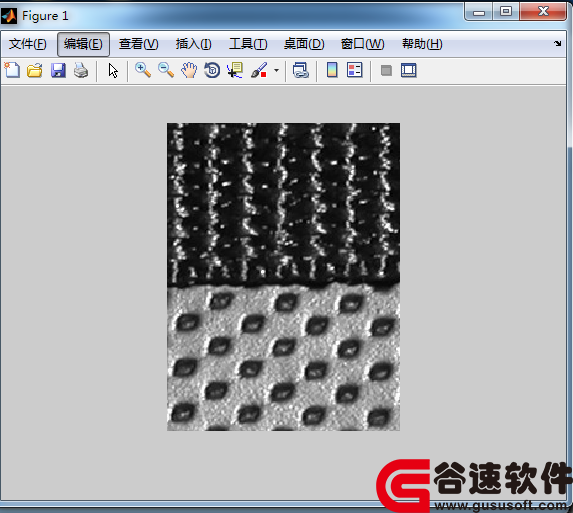Screen dimensions: 573x513
Task: Open a file using the folder icon
Action: click(x=35, y=70)
